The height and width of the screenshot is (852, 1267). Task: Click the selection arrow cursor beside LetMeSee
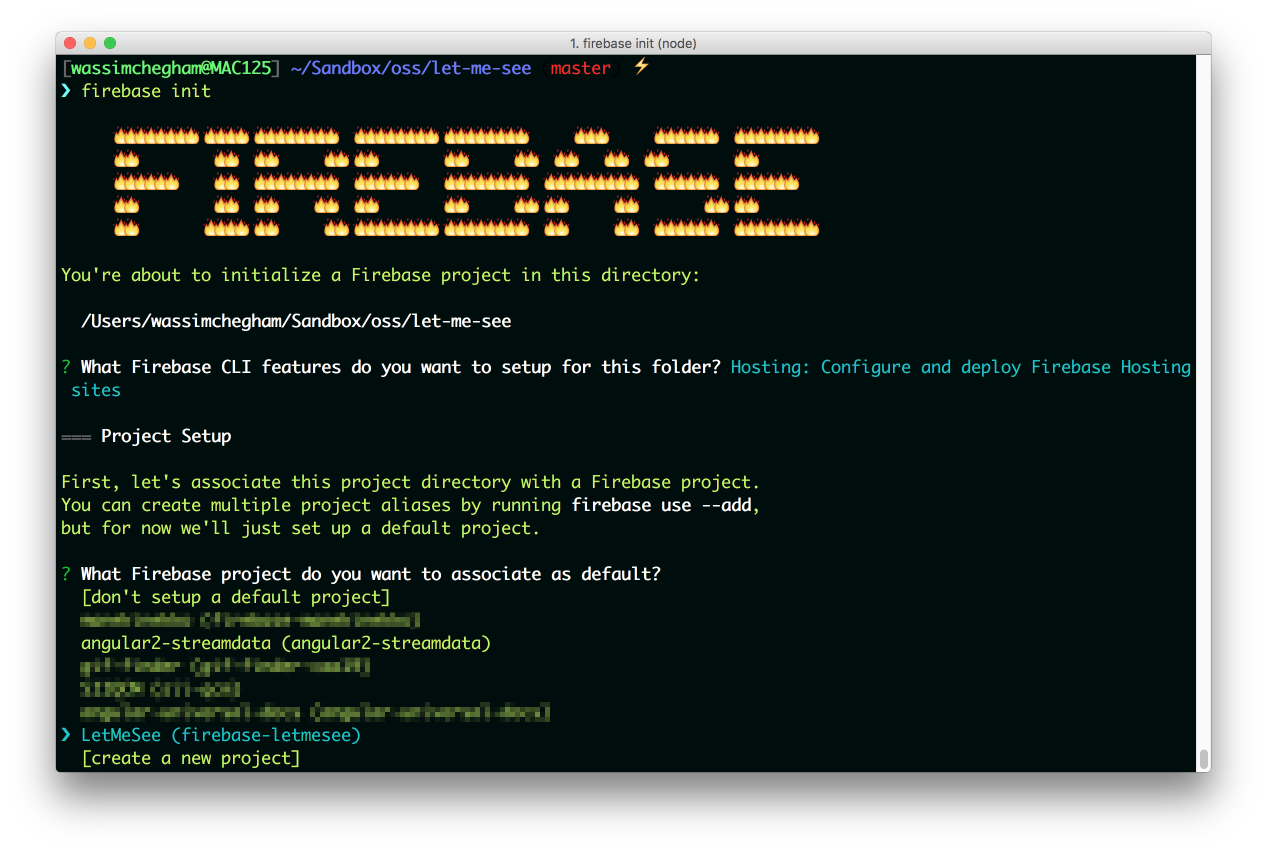click(66, 735)
